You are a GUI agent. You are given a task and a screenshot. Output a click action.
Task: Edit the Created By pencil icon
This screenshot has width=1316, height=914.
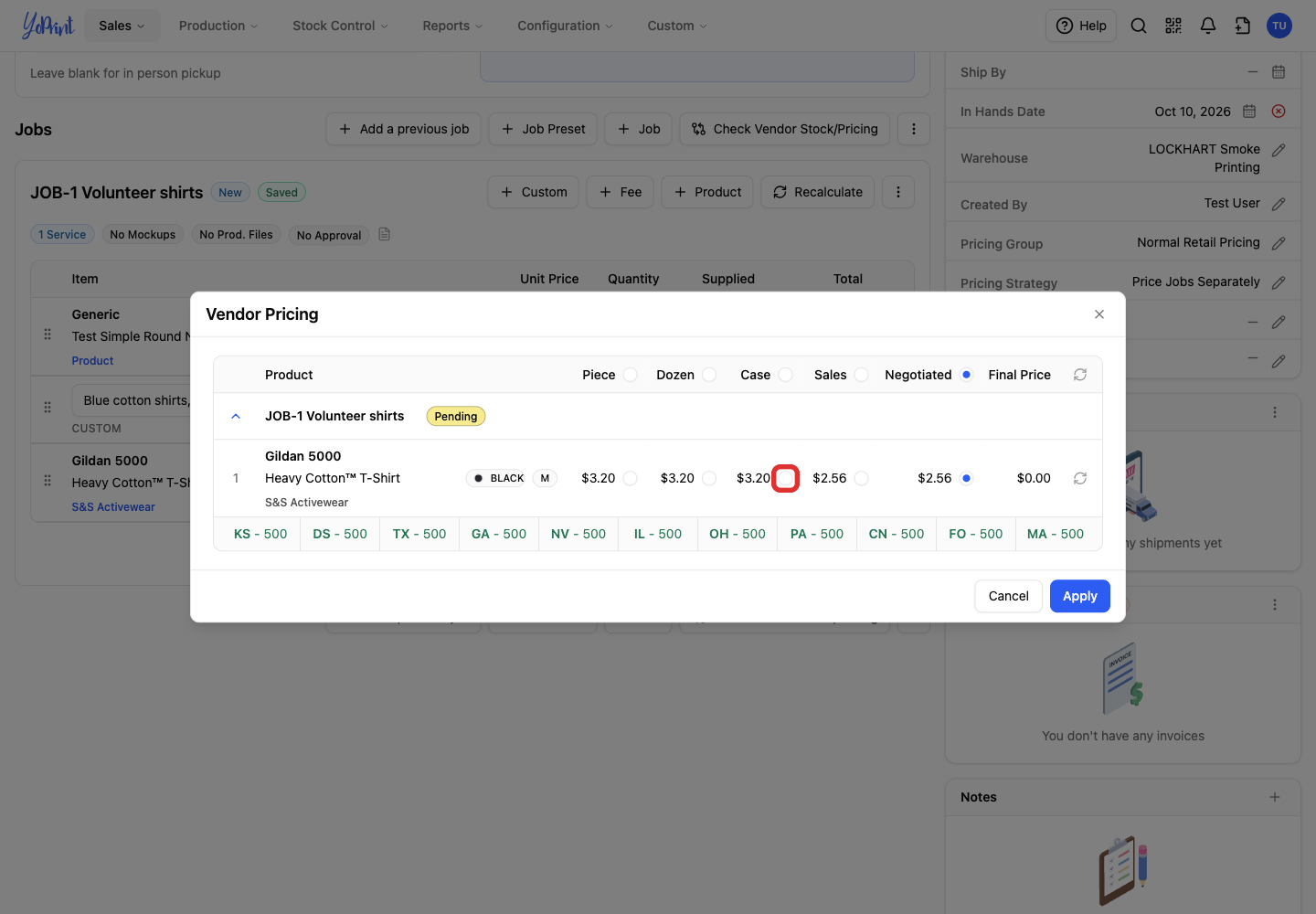click(x=1279, y=204)
